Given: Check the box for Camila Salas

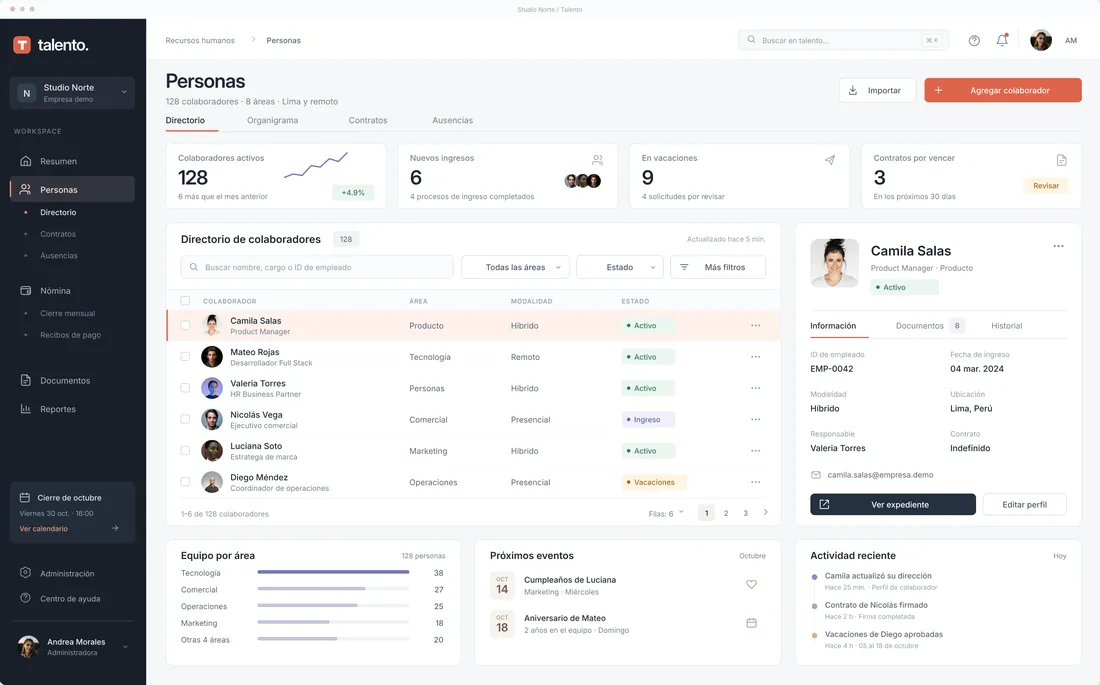Looking at the screenshot, I should pos(185,325).
